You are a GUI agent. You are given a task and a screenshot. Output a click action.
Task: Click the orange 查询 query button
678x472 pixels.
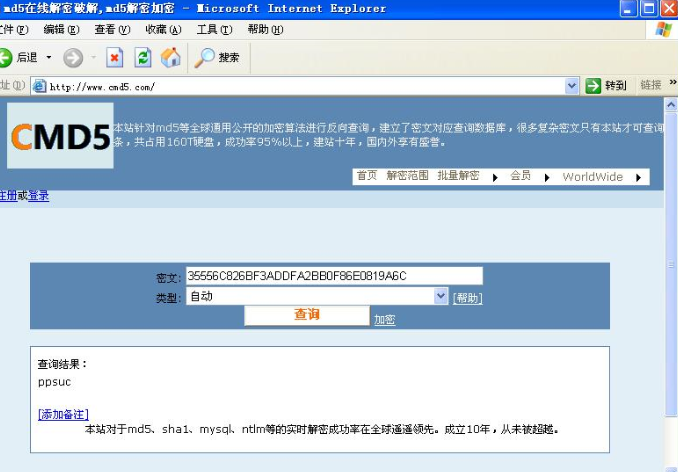[307, 315]
